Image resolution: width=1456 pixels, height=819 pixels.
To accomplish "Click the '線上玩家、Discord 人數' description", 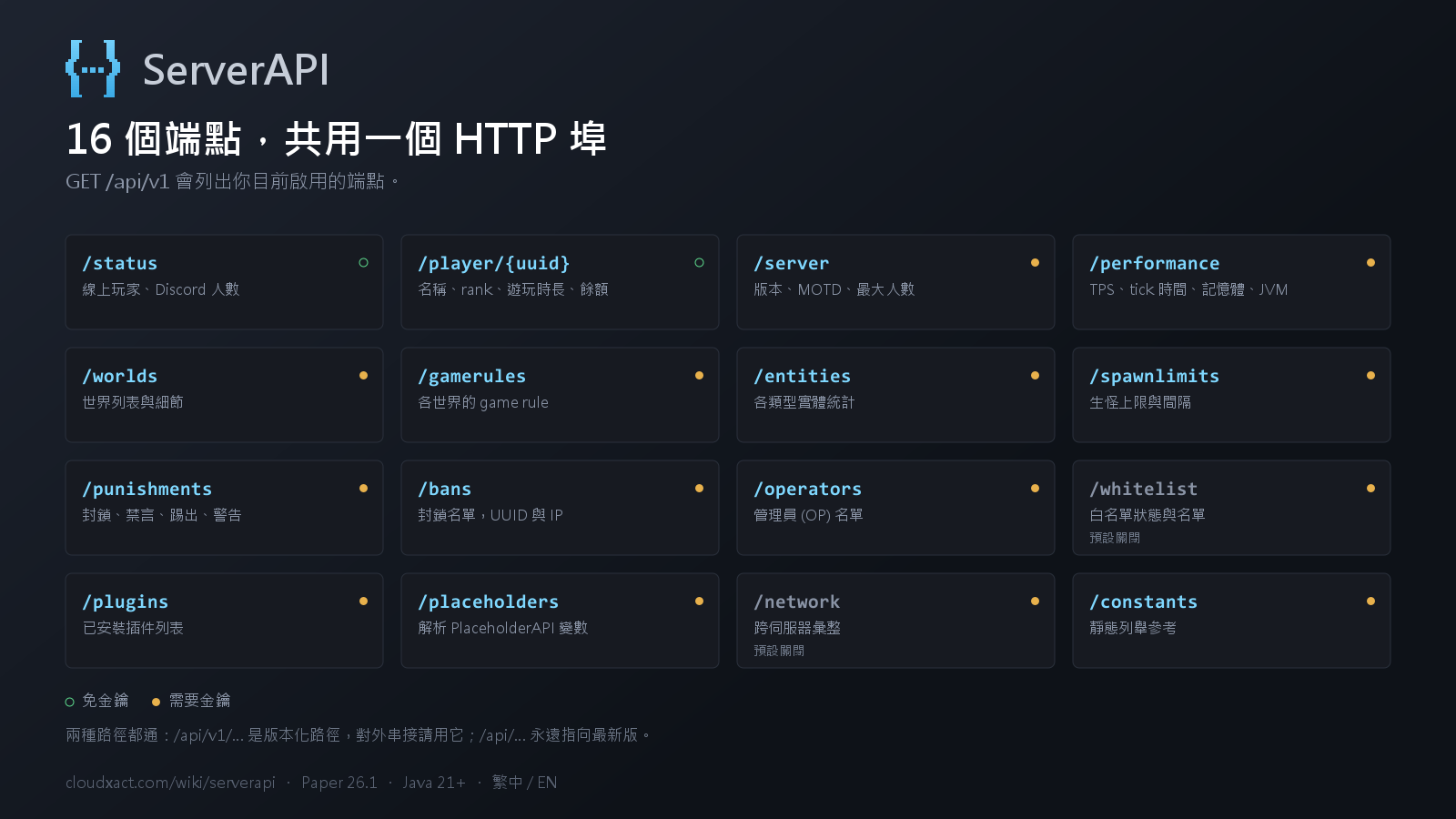I will click(x=161, y=289).
